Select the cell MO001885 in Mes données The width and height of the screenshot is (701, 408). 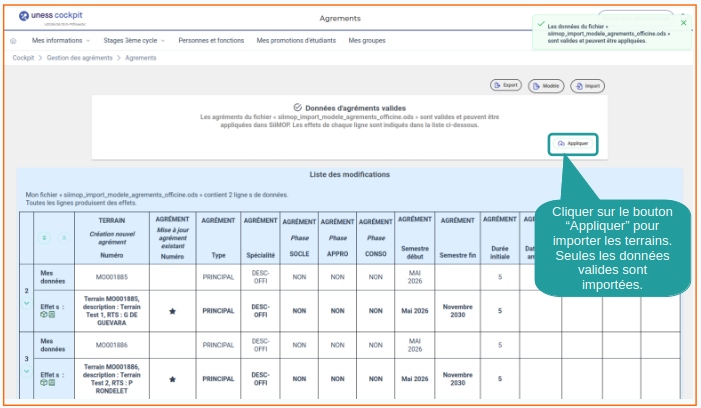click(x=112, y=277)
